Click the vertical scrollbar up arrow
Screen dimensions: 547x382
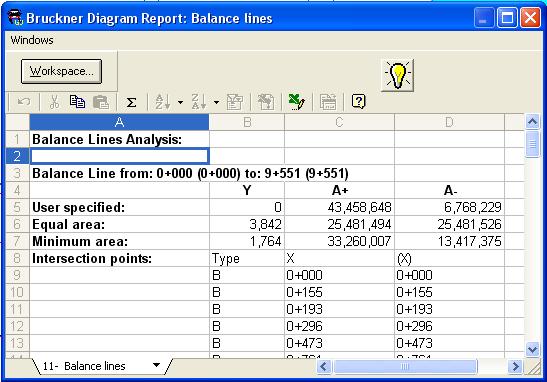tap(532, 121)
